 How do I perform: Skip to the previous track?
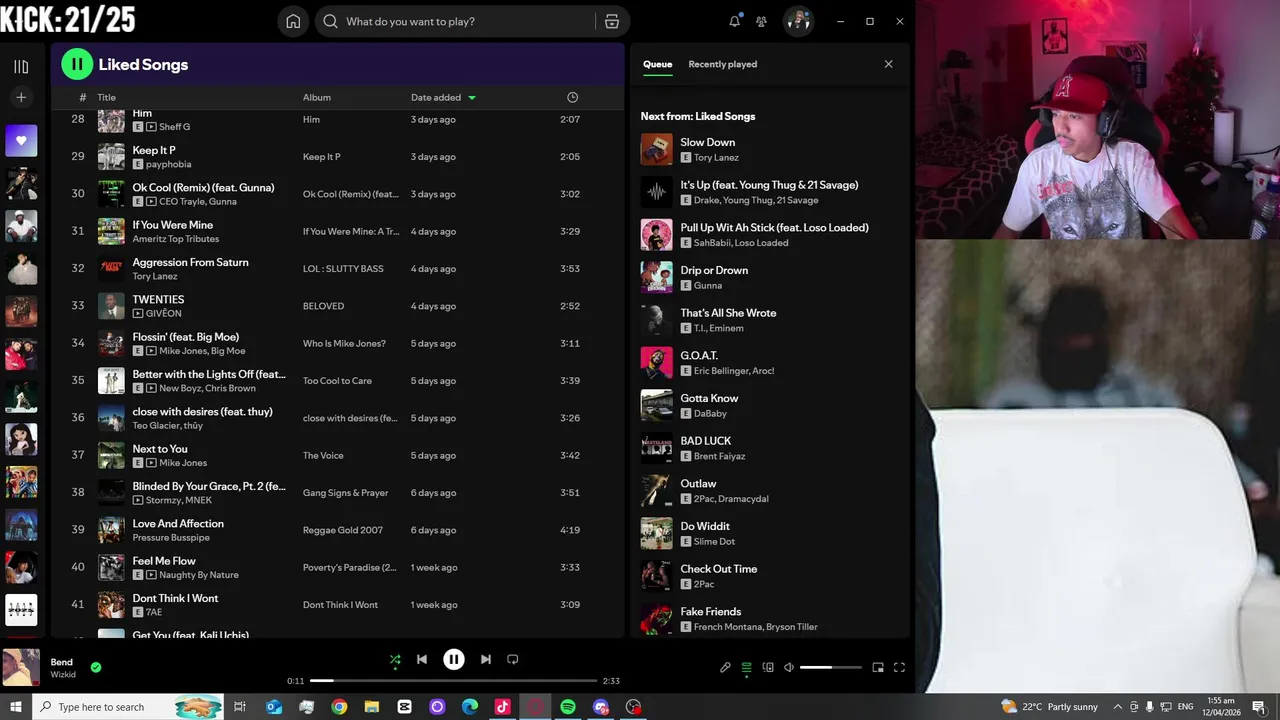coord(422,659)
